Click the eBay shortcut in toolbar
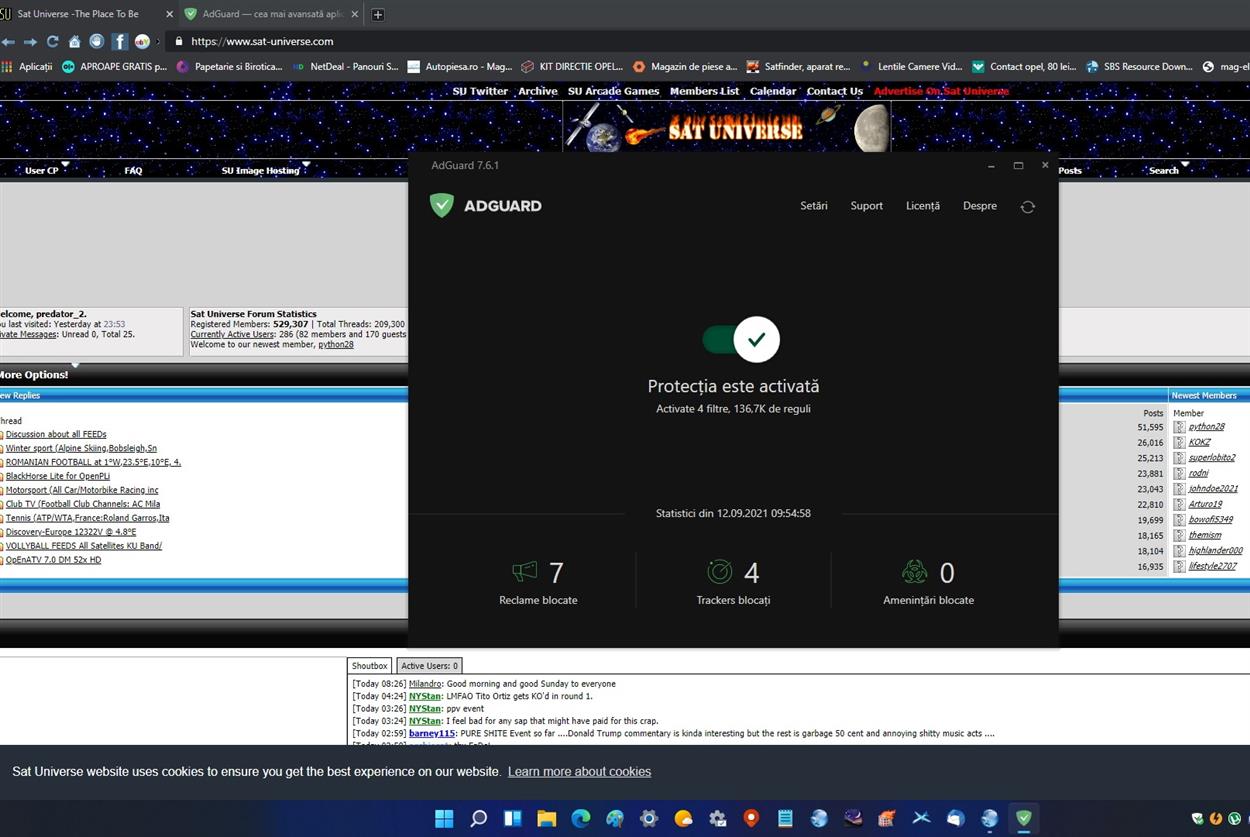The width and height of the screenshot is (1250, 837). tap(142, 42)
